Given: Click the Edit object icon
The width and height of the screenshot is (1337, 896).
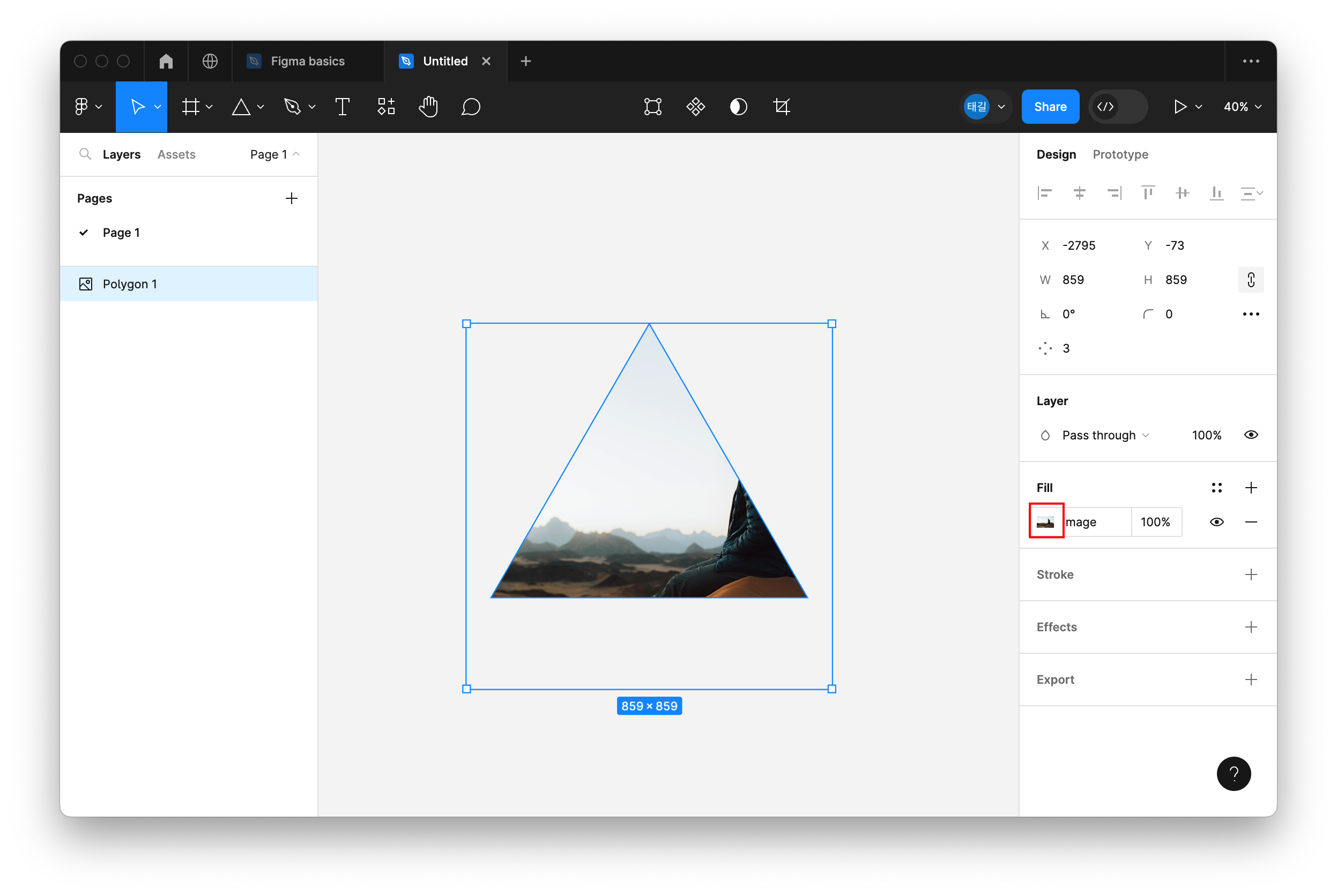Looking at the screenshot, I should click(653, 107).
